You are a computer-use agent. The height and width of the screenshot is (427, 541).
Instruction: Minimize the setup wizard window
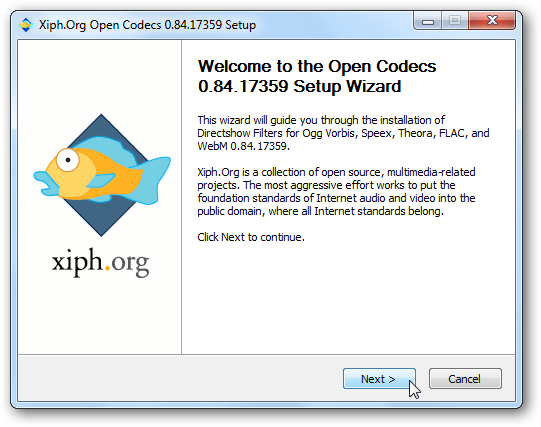(x=427, y=22)
